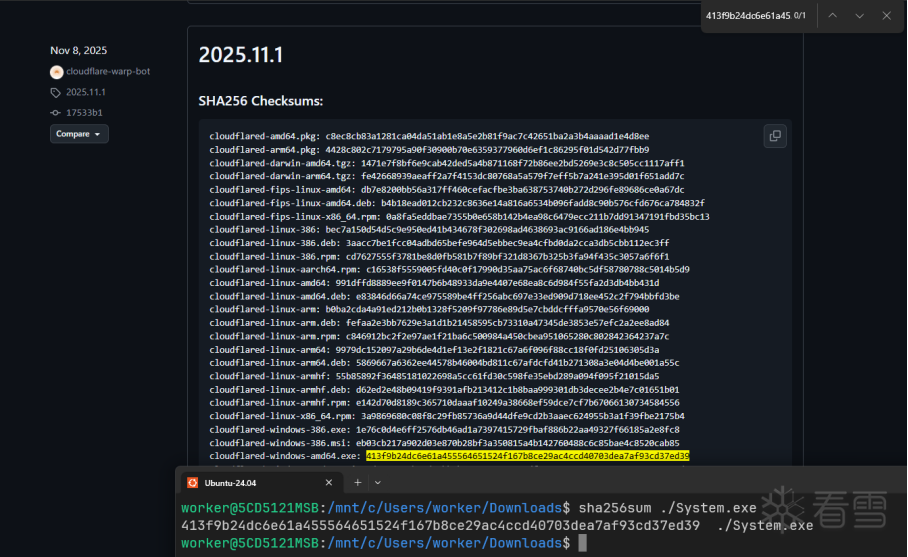The image size is (908, 557).
Task: Open the 2025.11.1 tag link
Action: [86, 92]
